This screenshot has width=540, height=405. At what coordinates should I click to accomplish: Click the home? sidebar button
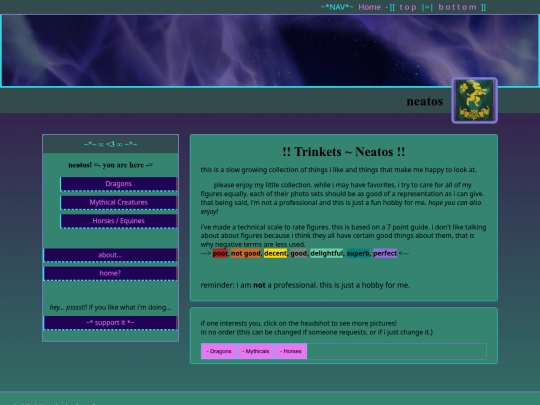(x=110, y=273)
